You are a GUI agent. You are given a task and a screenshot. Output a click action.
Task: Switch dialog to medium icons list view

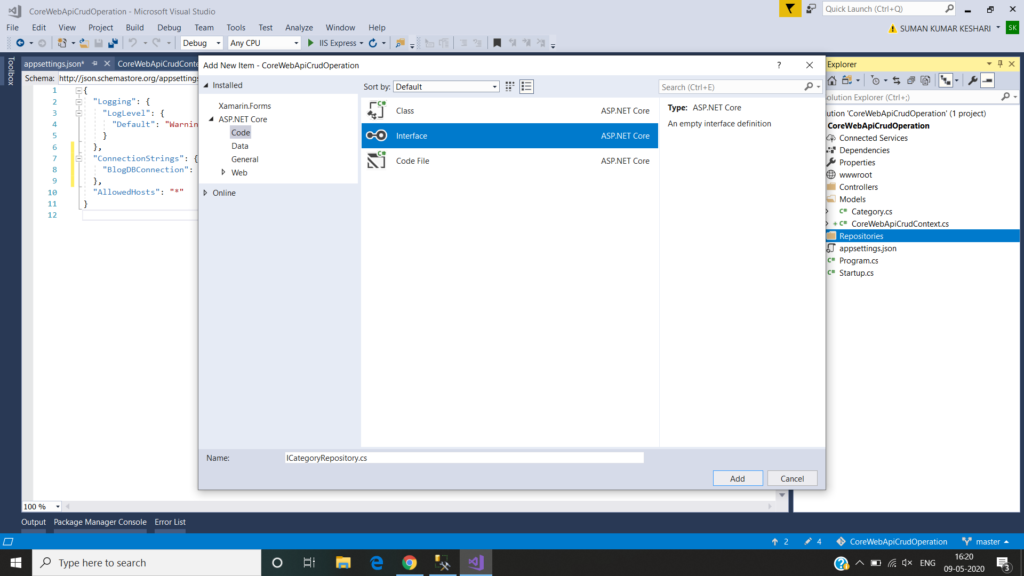pos(526,86)
